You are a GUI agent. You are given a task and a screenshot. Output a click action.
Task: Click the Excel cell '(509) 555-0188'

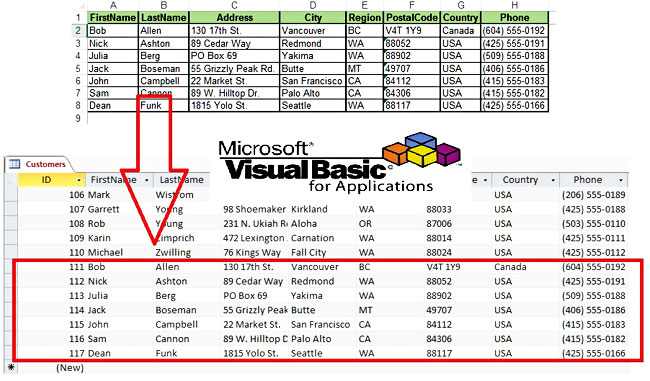(x=514, y=56)
